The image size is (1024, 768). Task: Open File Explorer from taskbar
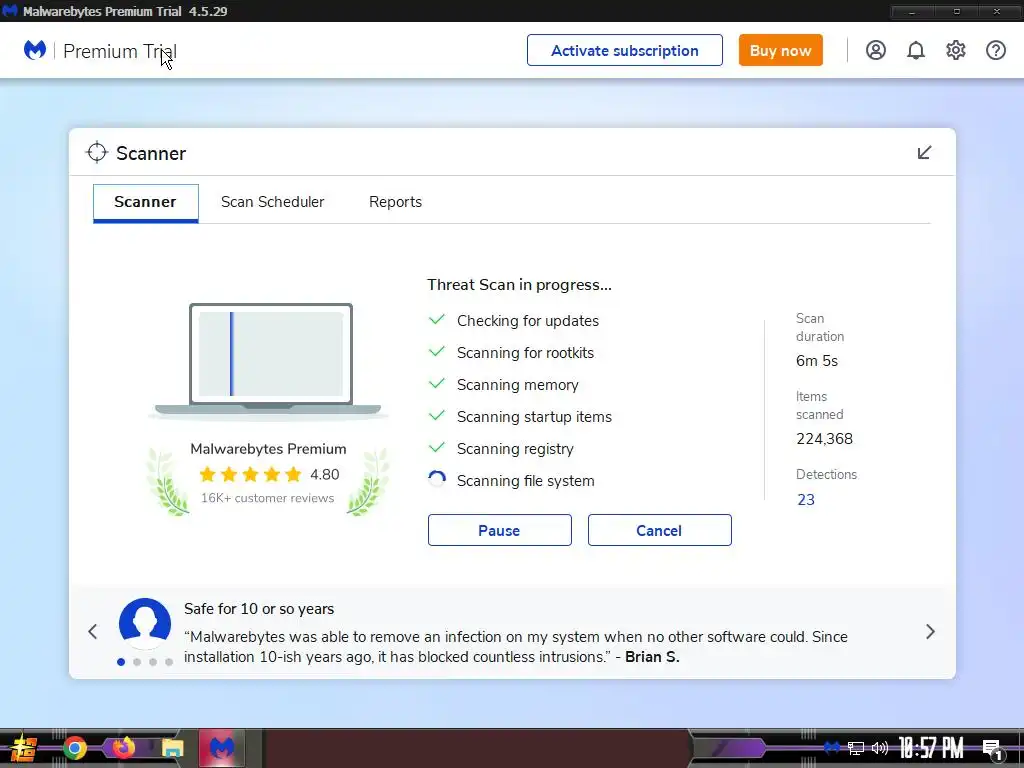tap(172, 748)
